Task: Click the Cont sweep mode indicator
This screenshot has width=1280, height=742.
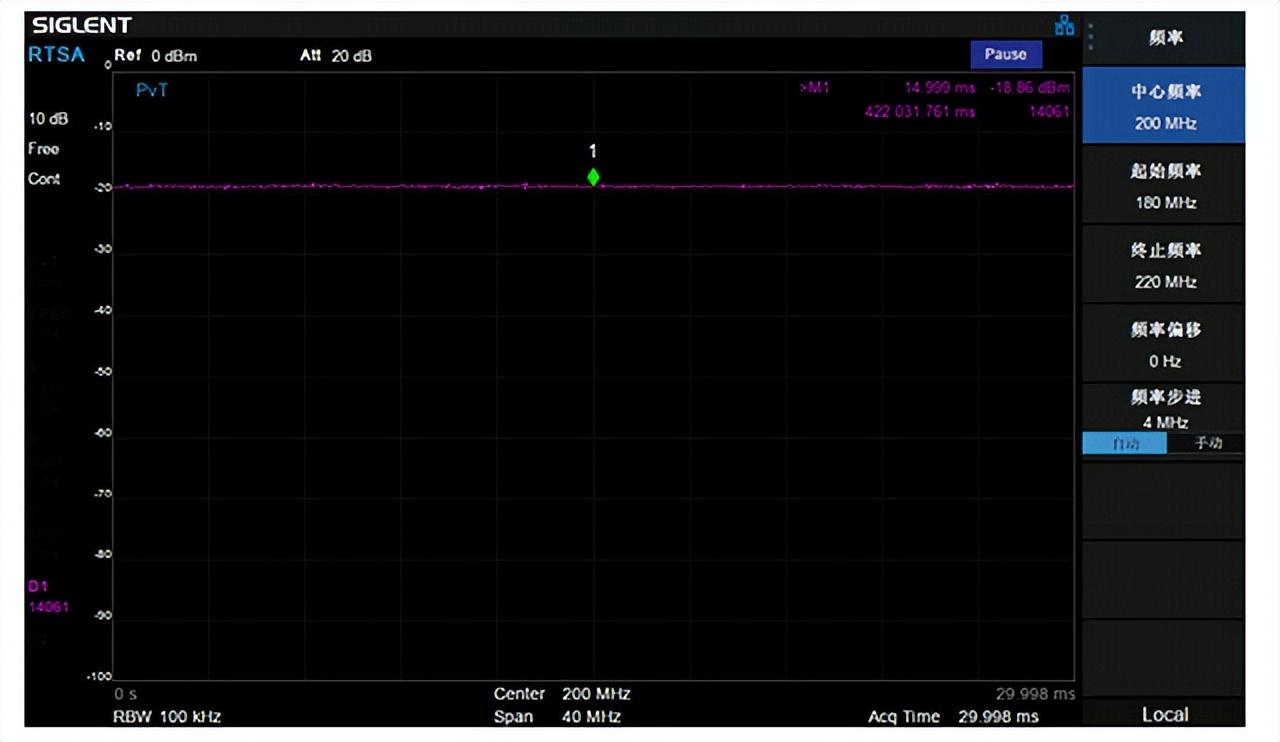Action: click(44, 179)
